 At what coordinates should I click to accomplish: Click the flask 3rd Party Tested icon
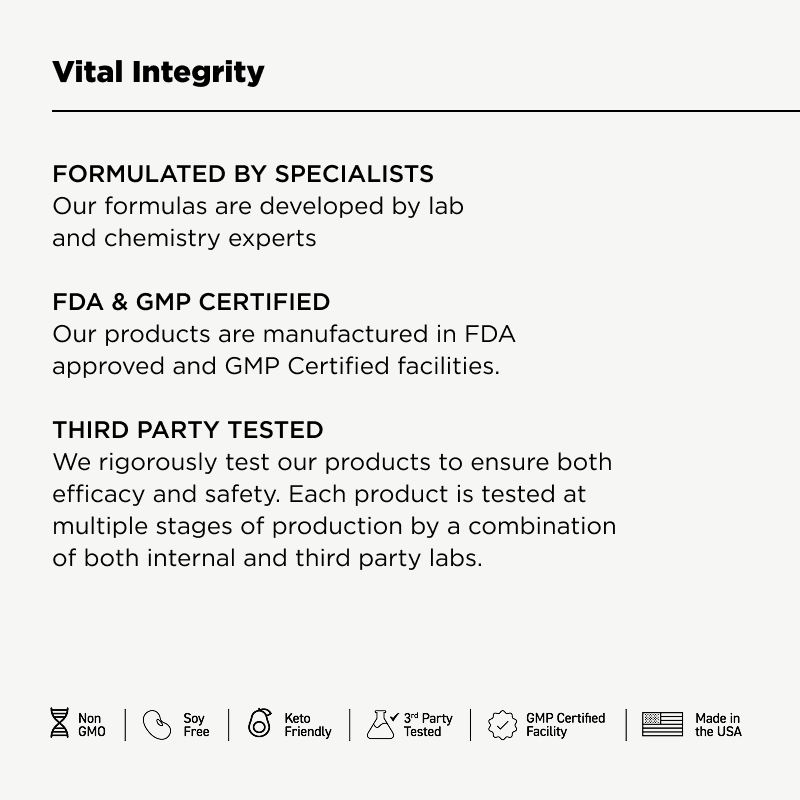click(x=381, y=724)
